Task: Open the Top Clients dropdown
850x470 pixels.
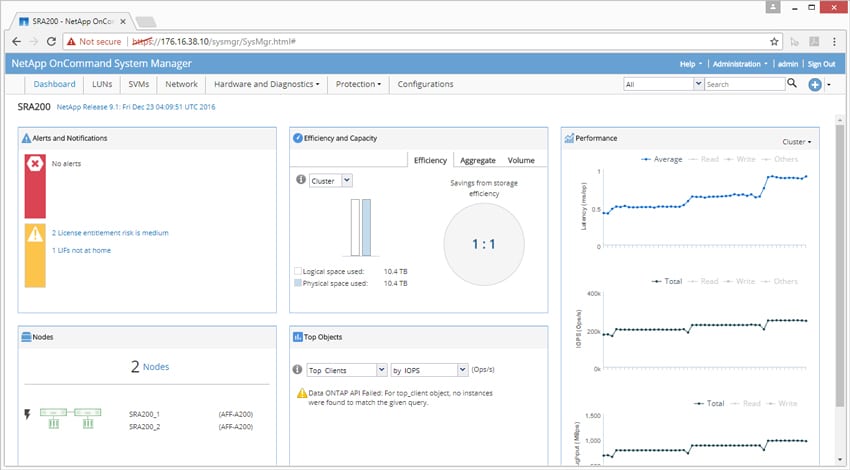Action: [347, 370]
